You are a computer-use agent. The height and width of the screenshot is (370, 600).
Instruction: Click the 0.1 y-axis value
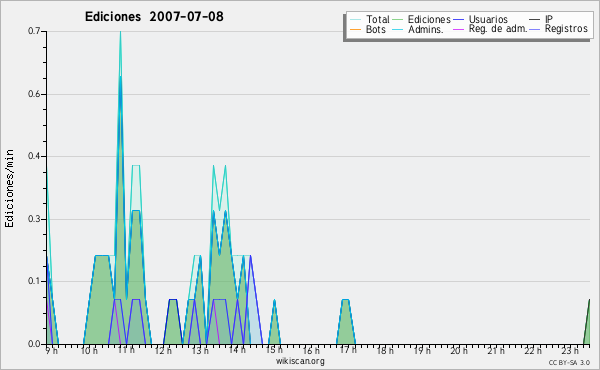34,281
